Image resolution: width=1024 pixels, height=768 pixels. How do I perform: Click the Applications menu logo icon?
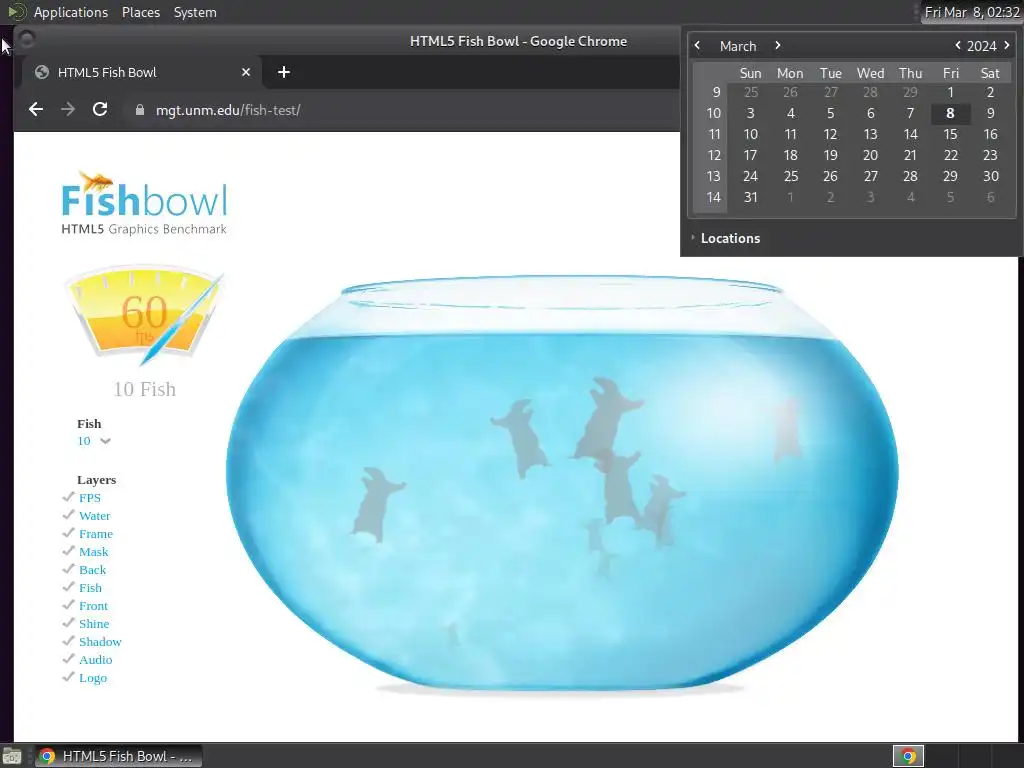tap(16, 12)
